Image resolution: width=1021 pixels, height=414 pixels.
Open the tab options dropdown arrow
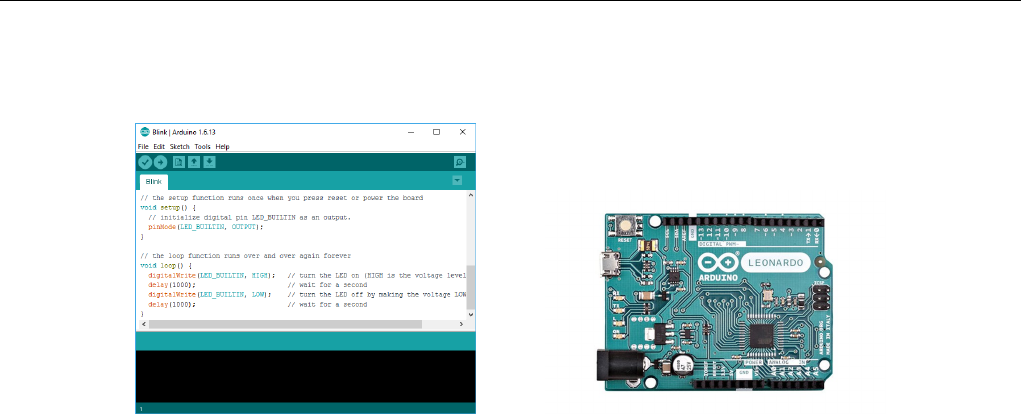pos(457,180)
